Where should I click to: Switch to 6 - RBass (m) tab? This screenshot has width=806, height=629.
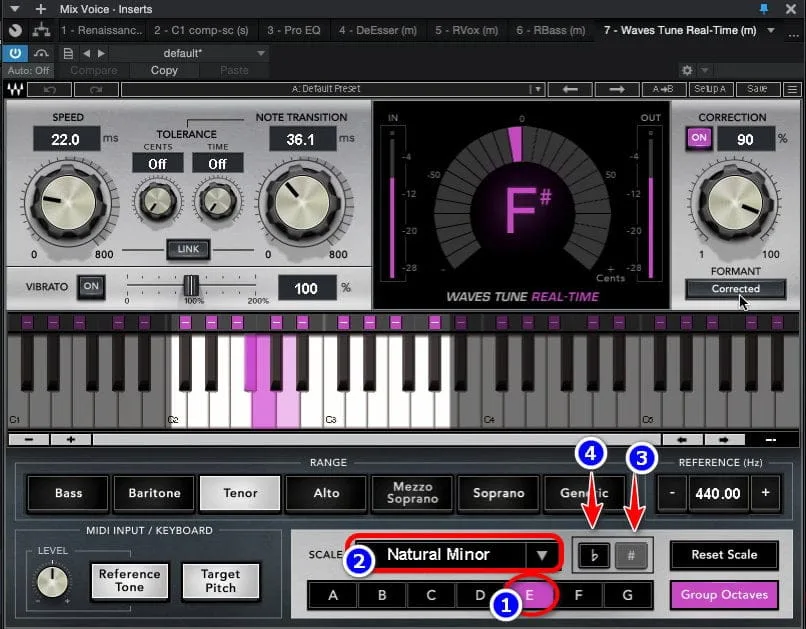551,30
